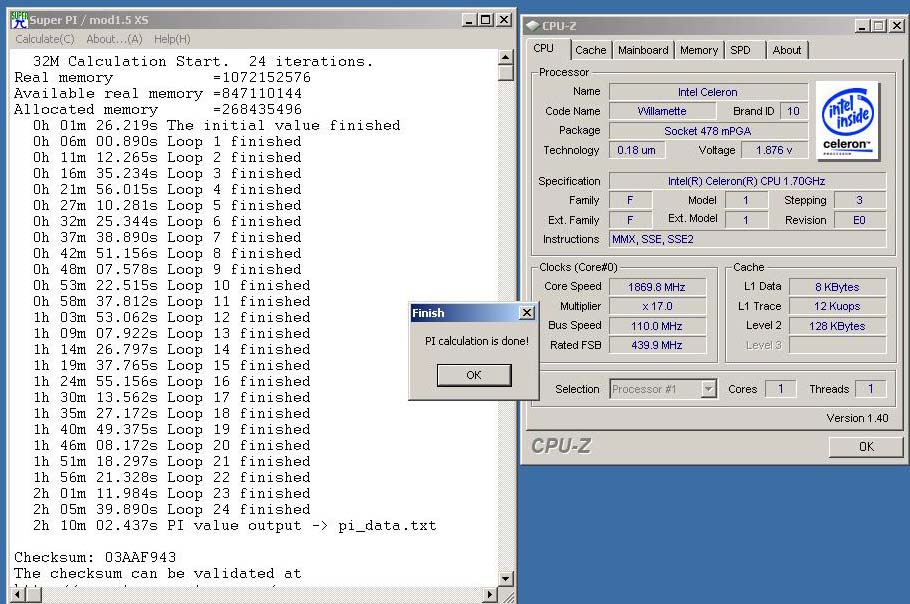Click the Technology value 0.18 um
910x604 pixels.
tap(637, 150)
